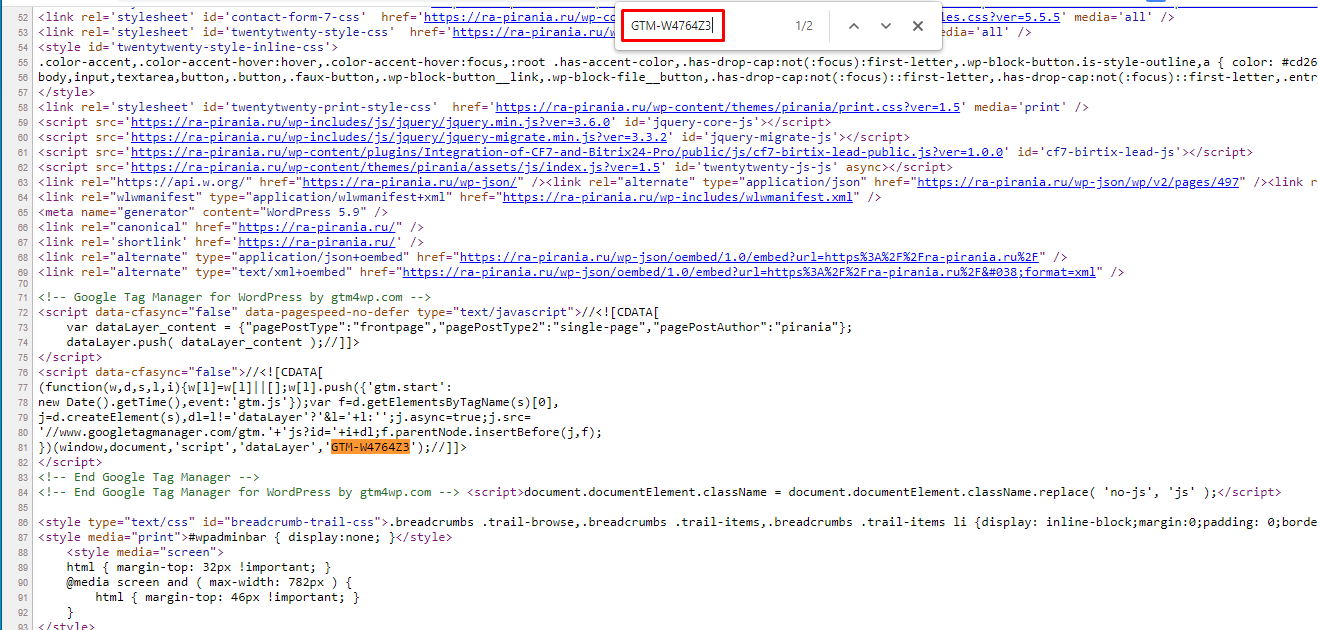Open the application/json+oembed embed link
The height and width of the screenshot is (630, 1318).
point(751,257)
